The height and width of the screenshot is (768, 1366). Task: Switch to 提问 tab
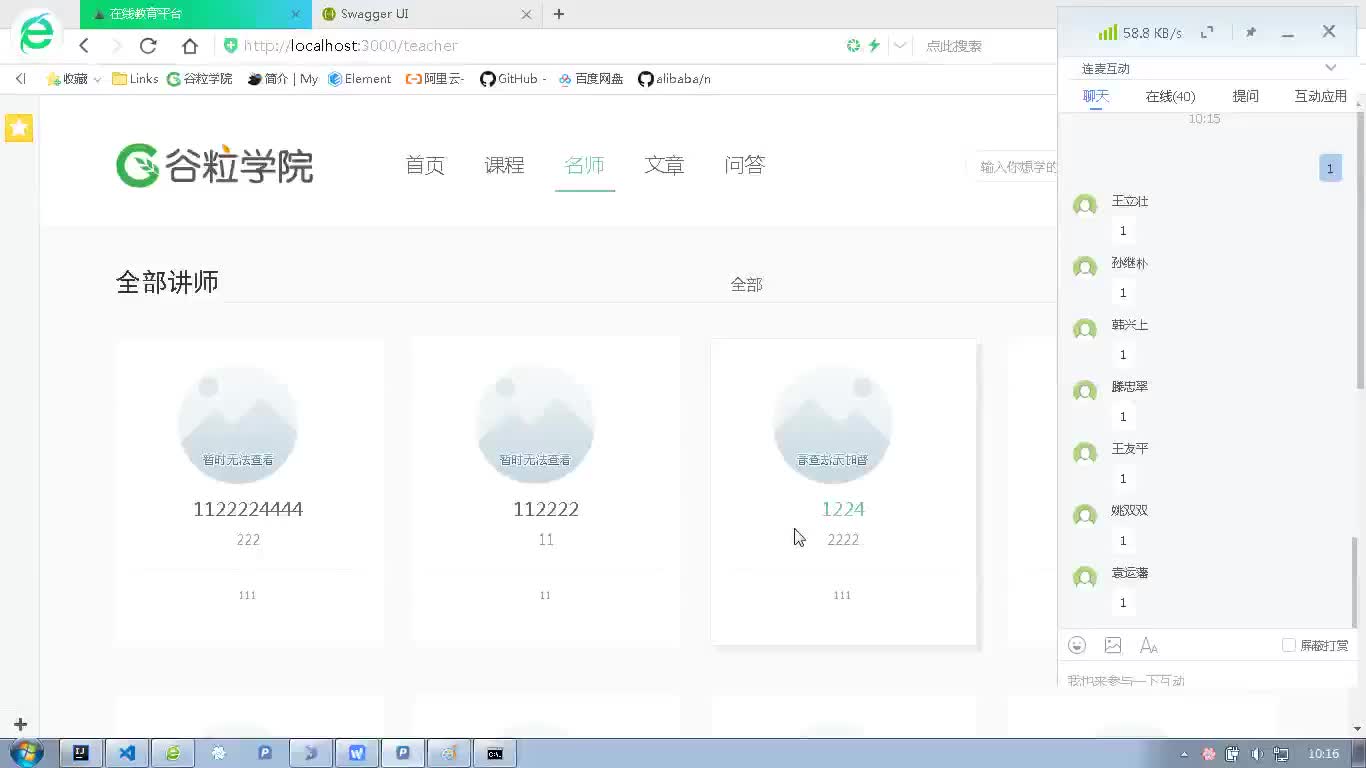[x=1245, y=96]
